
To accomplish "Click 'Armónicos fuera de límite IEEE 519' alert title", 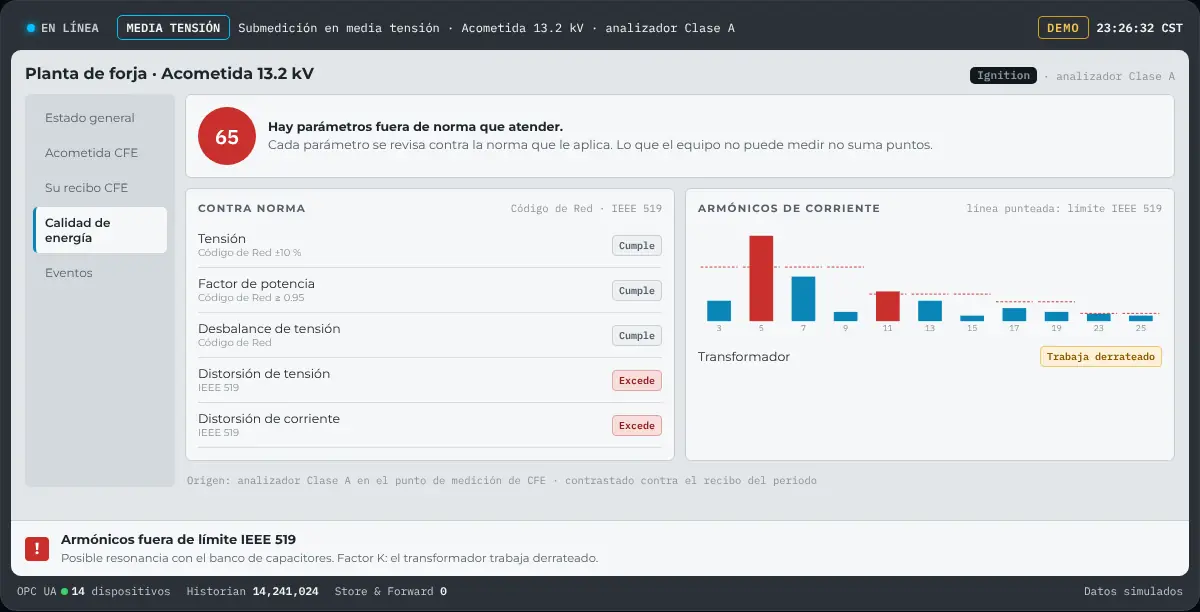I will click(x=179, y=540).
